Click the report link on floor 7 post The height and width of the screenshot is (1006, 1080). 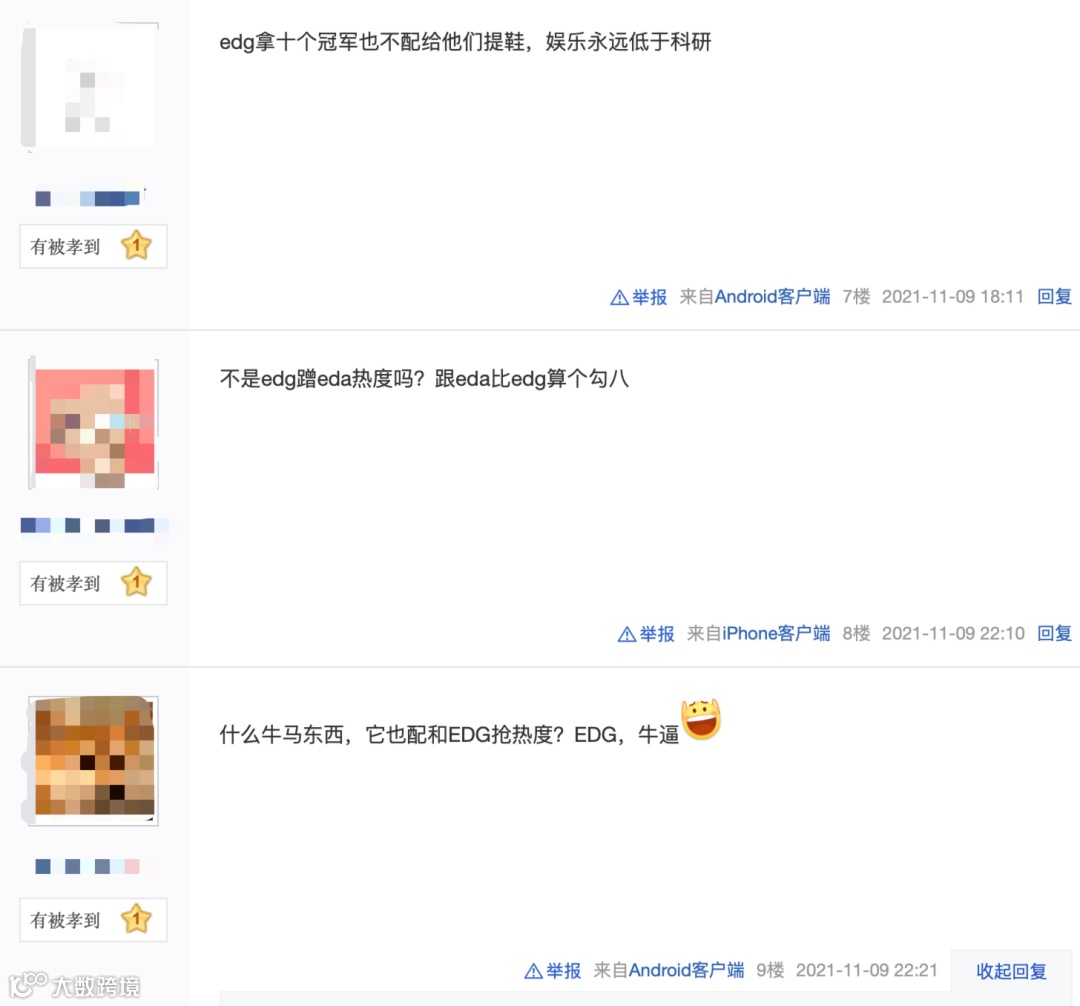point(638,297)
